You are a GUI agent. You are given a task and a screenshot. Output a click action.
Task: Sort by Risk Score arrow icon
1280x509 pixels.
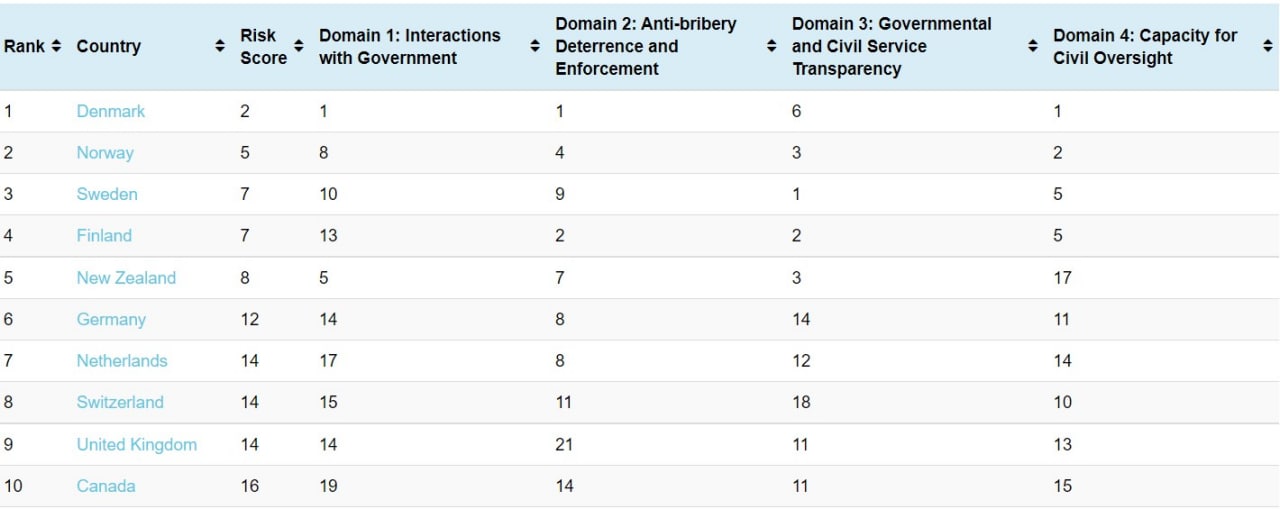[x=298, y=46]
